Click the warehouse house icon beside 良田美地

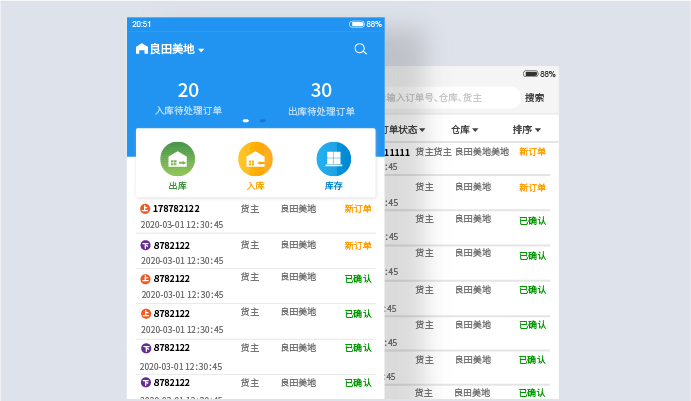tap(141, 49)
